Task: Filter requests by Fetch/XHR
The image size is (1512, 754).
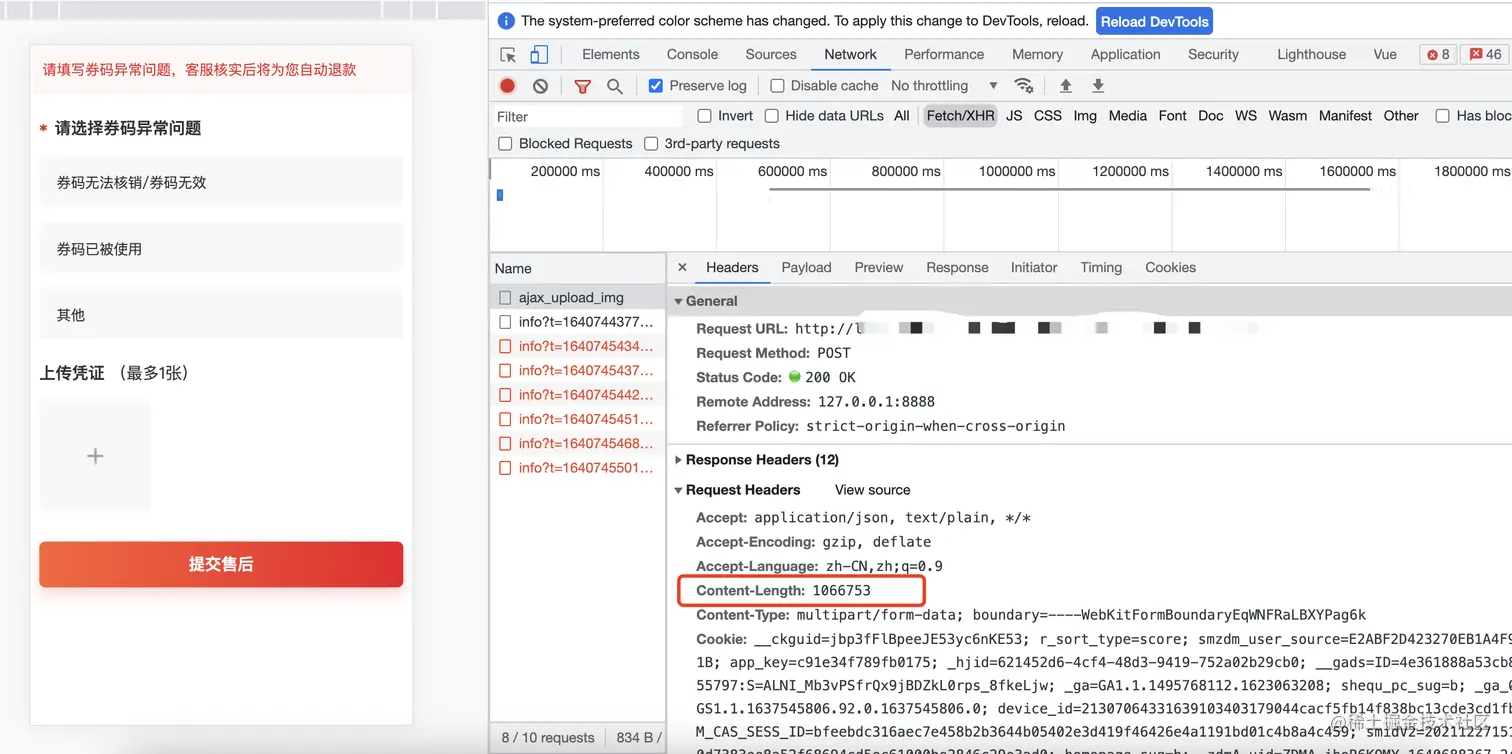Action: click(x=960, y=116)
